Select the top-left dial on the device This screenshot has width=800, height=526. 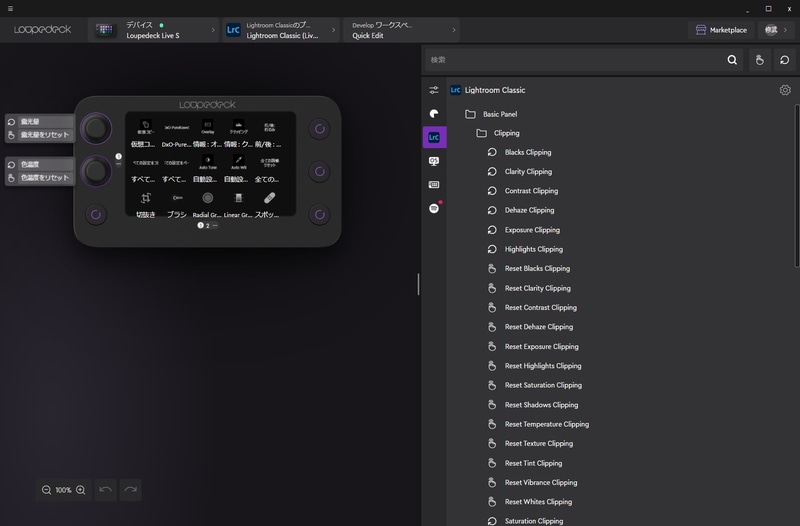(96, 129)
